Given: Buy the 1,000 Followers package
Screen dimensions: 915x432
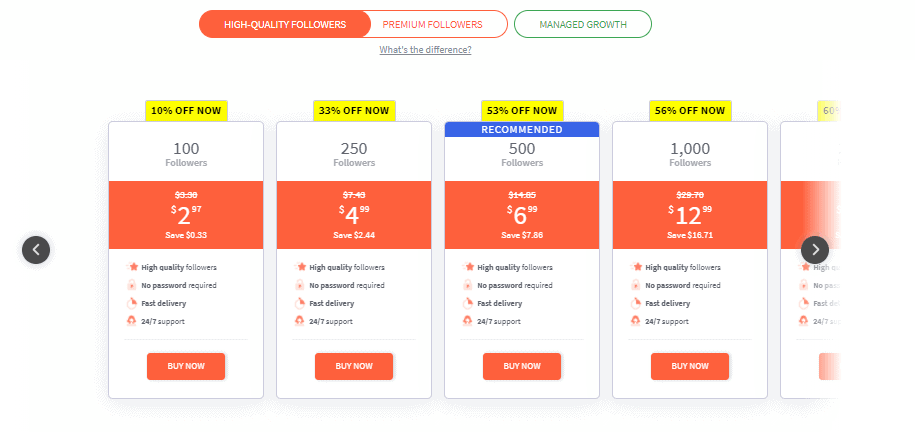Looking at the screenshot, I should (690, 366).
